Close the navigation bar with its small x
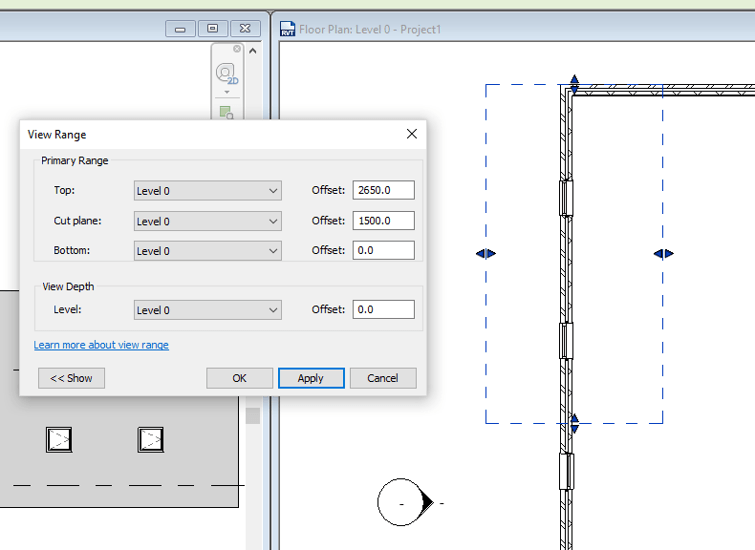This screenshot has width=755, height=550. click(237, 49)
